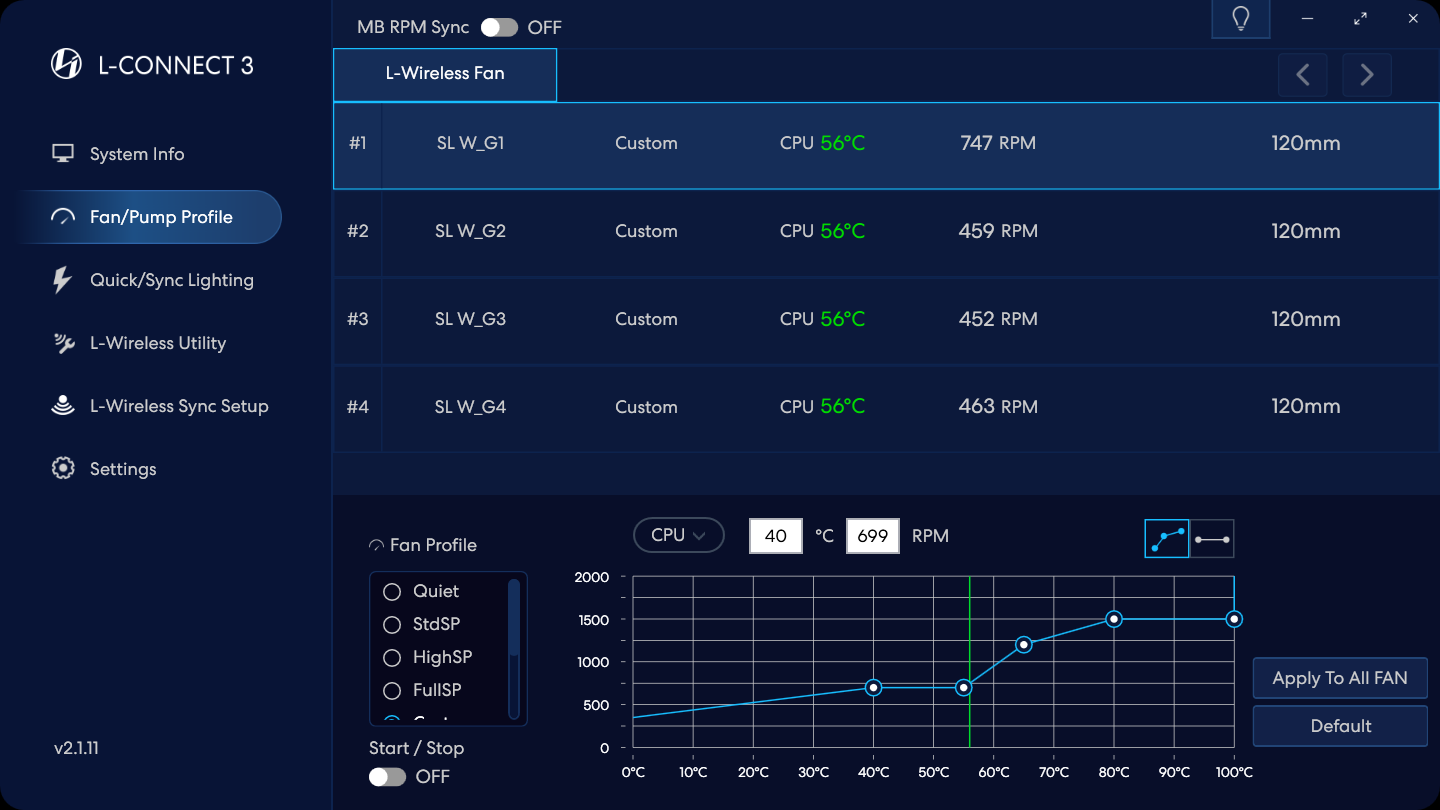Click the v2.1.11 version label
The image size is (1440, 810).
(76, 748)
